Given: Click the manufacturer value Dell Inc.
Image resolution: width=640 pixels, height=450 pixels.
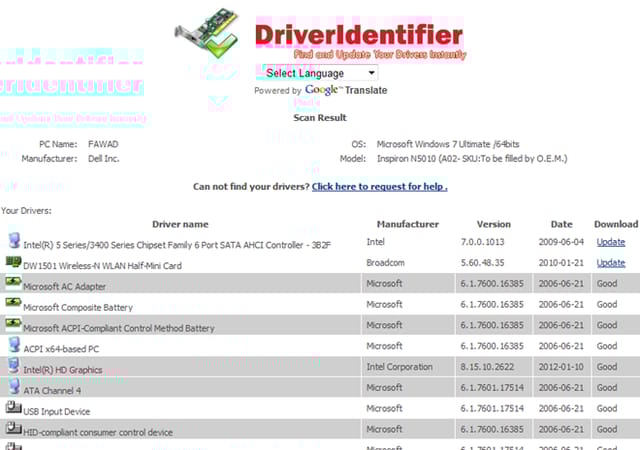Looking at the screenshot, I should [x=104, y=158].
